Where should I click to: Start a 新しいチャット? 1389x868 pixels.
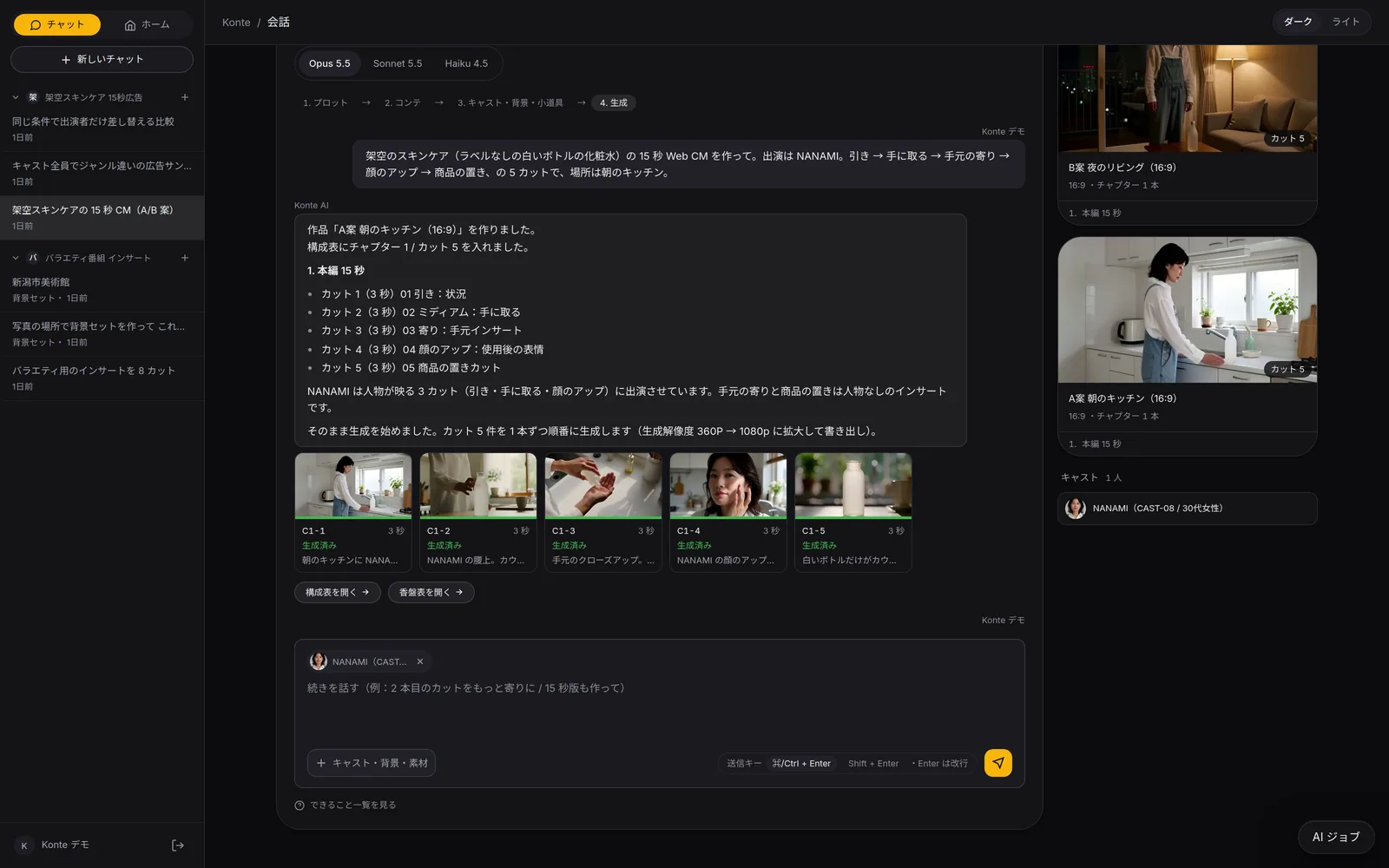pyautogui.click(x=102, y=59)
